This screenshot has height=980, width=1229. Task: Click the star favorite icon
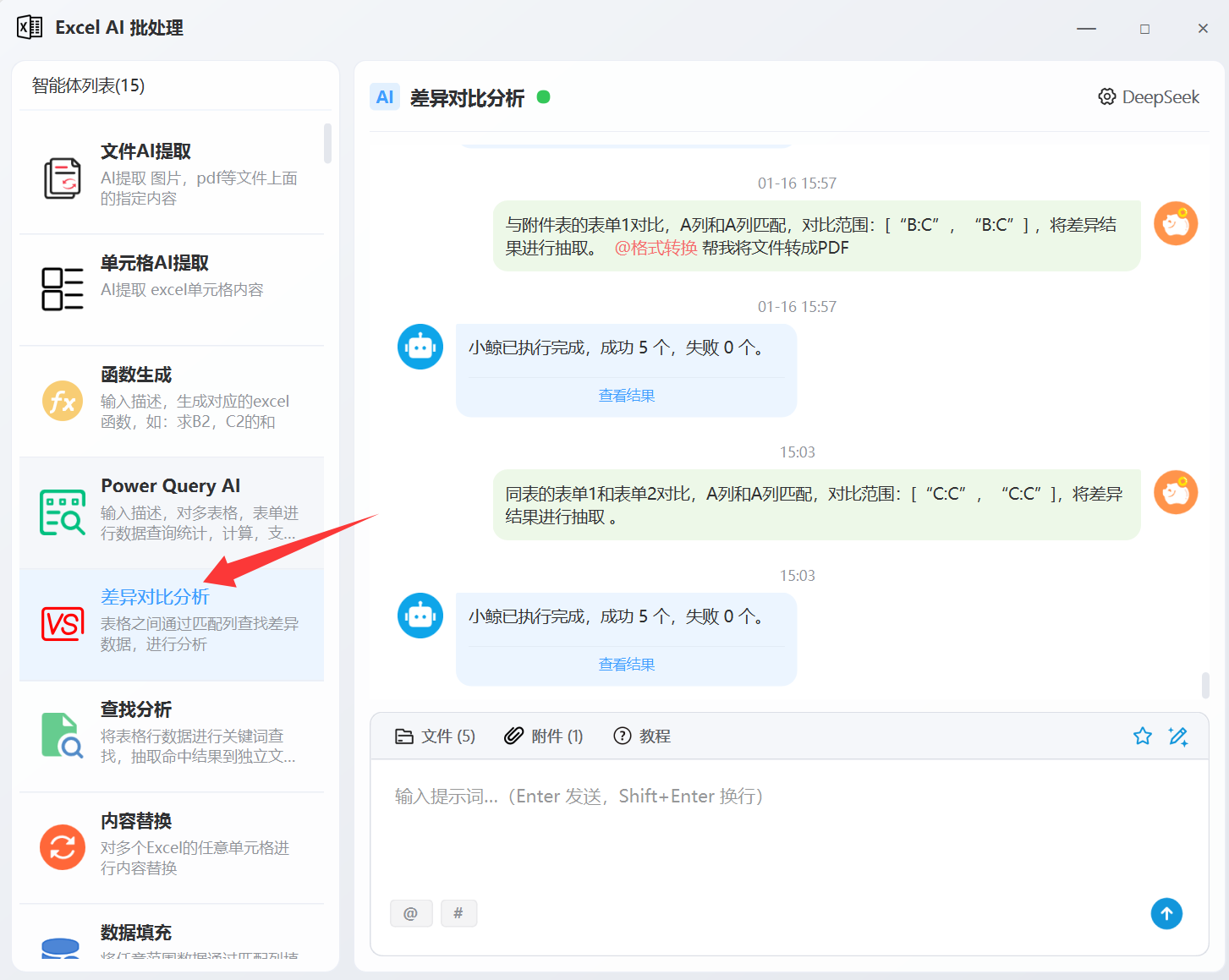[x=1142, y=736]
